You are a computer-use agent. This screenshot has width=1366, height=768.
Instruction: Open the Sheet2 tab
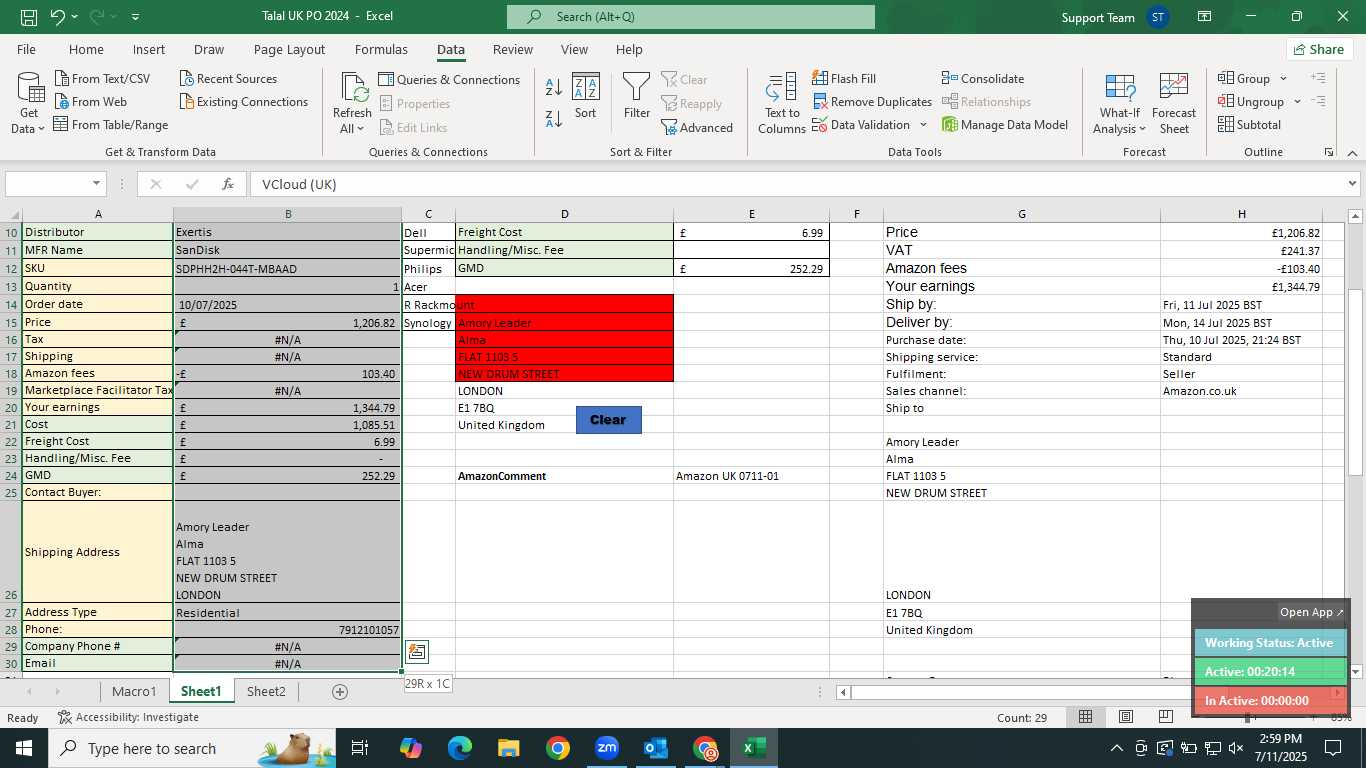(266, 691)
